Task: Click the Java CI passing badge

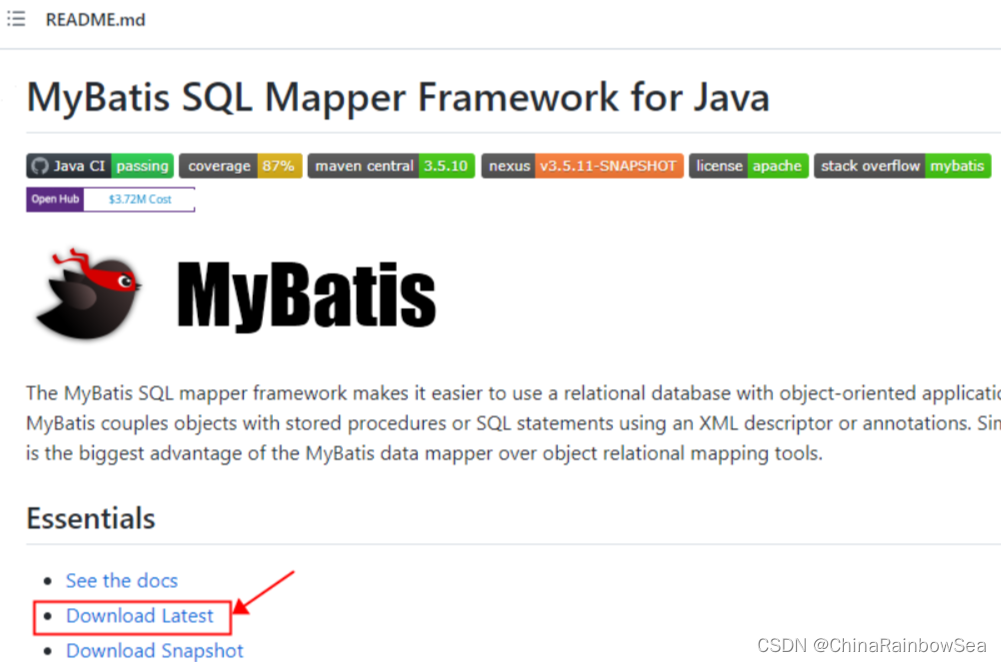Action: [x=100, y=166]
